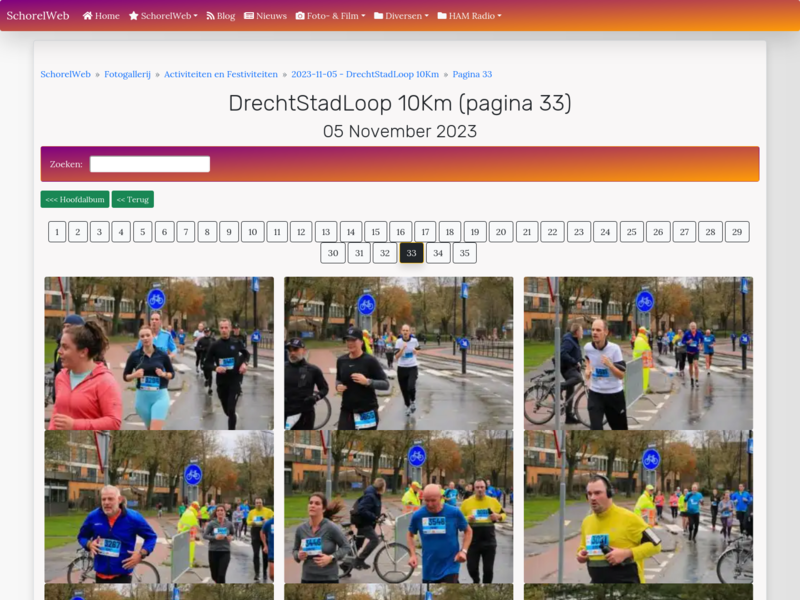The width and height of the screenshot is (800, 600).
Task: Follow the 2023-11-05 DrechtStadLoop 10Km breadcrumb
Action: [x=365, y=74]
